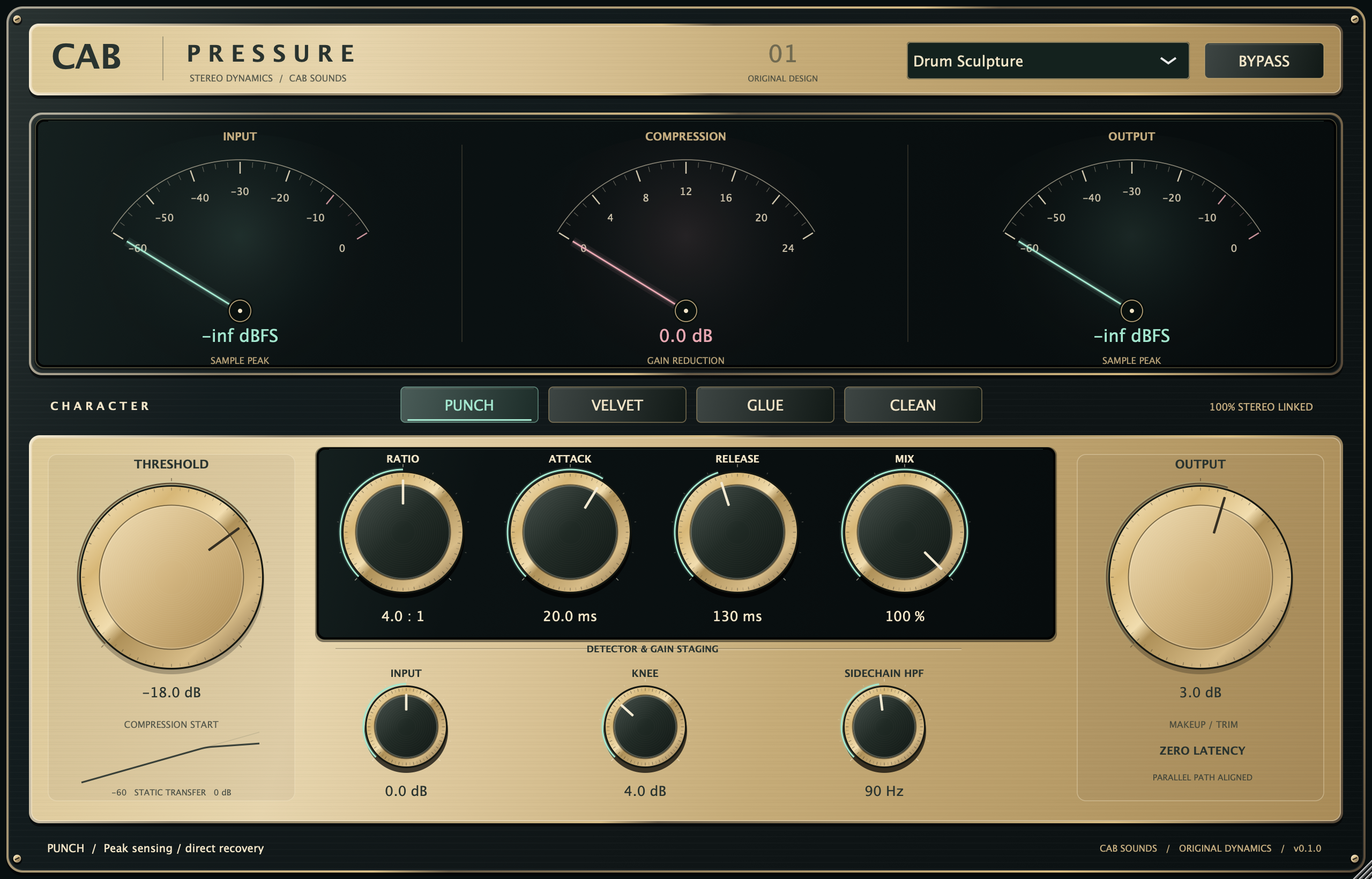Click the MIX knob
The width and height of the screenshot is (1372, 879).
coord(904,532)
